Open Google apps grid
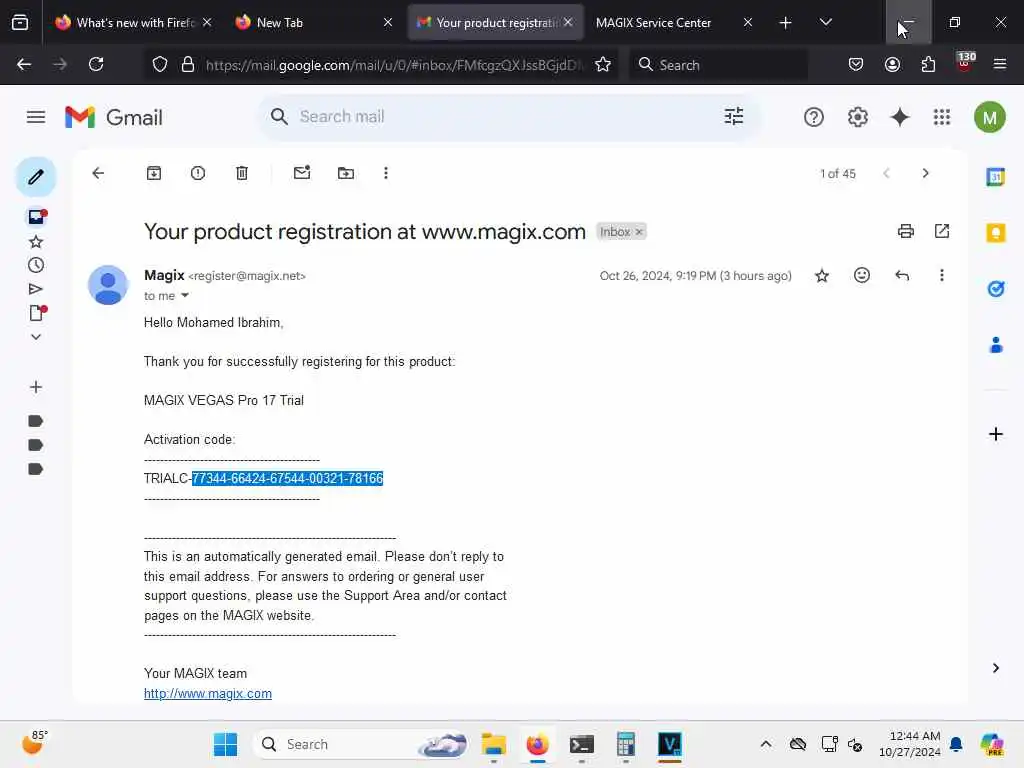1024x768 pixels. pyautogui.click(x=942, y=118)
